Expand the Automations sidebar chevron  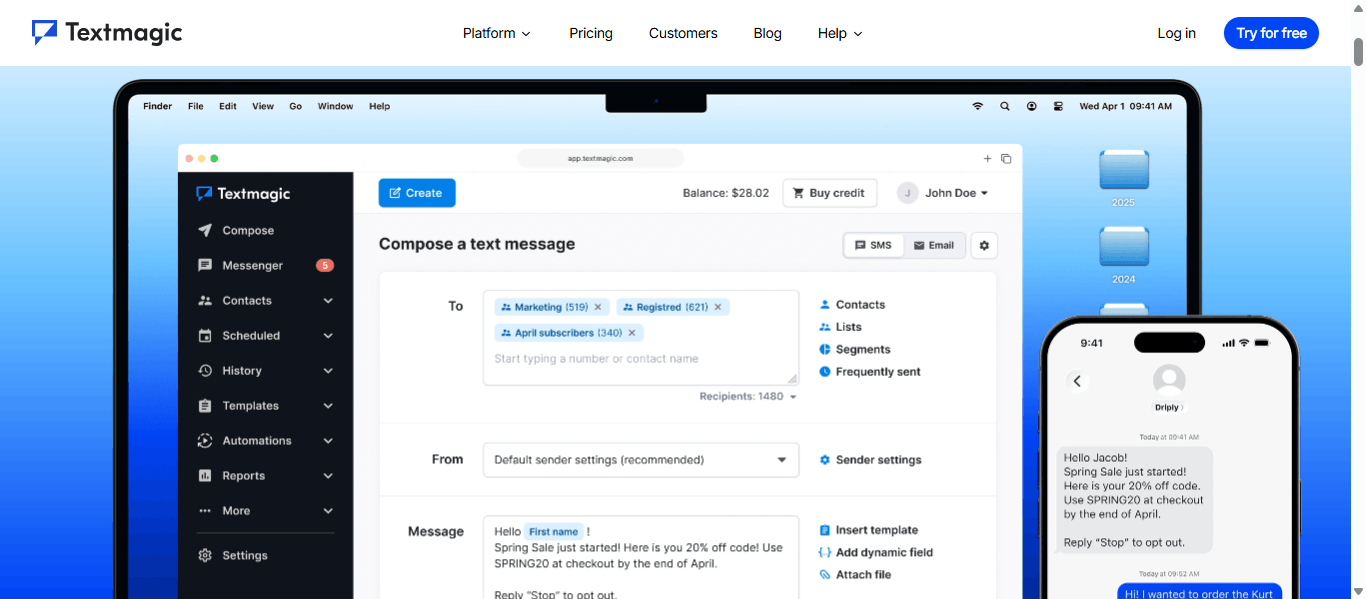click(x=328, y=441)
